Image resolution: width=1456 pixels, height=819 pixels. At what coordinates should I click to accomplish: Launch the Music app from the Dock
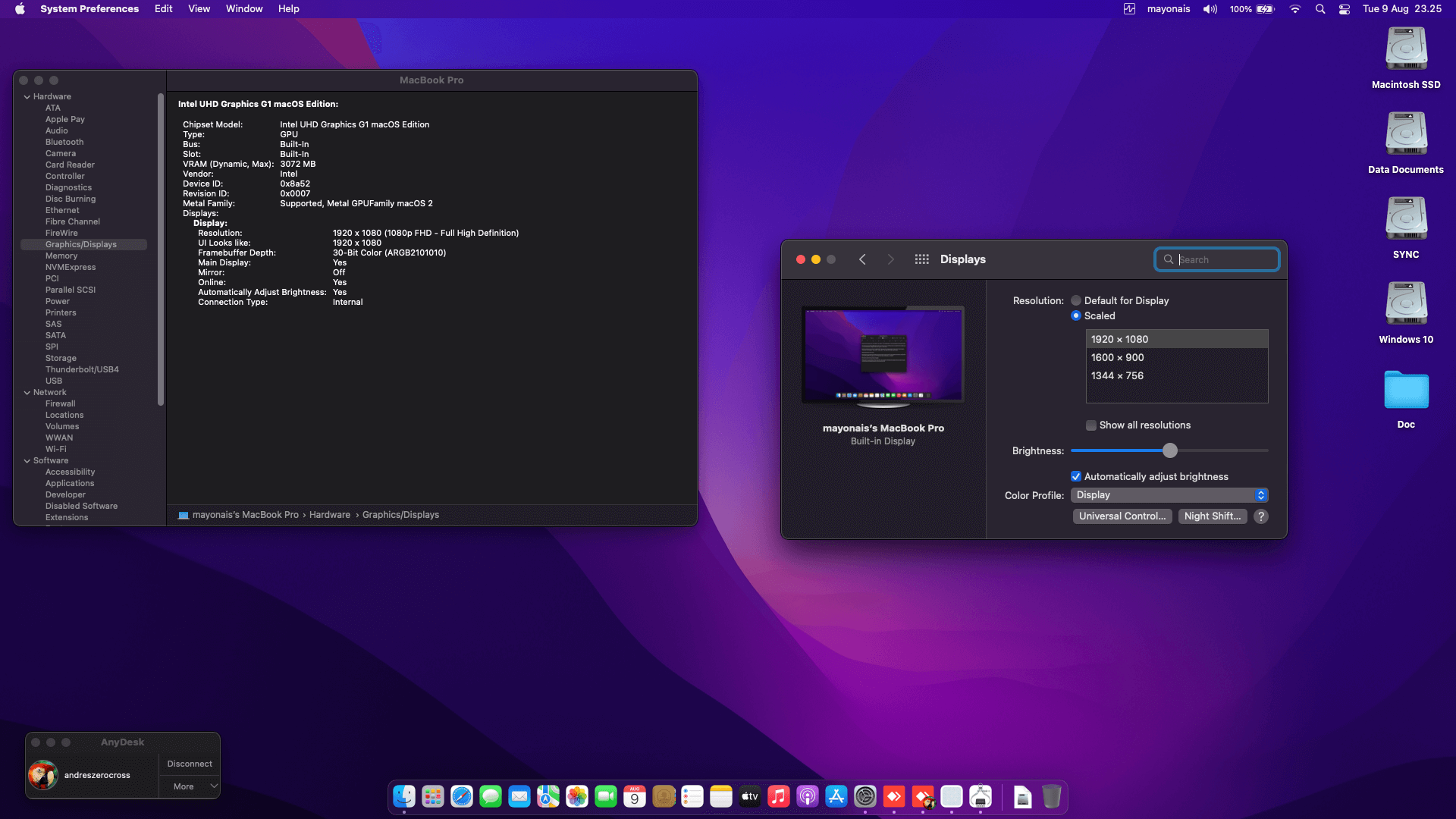778,797
